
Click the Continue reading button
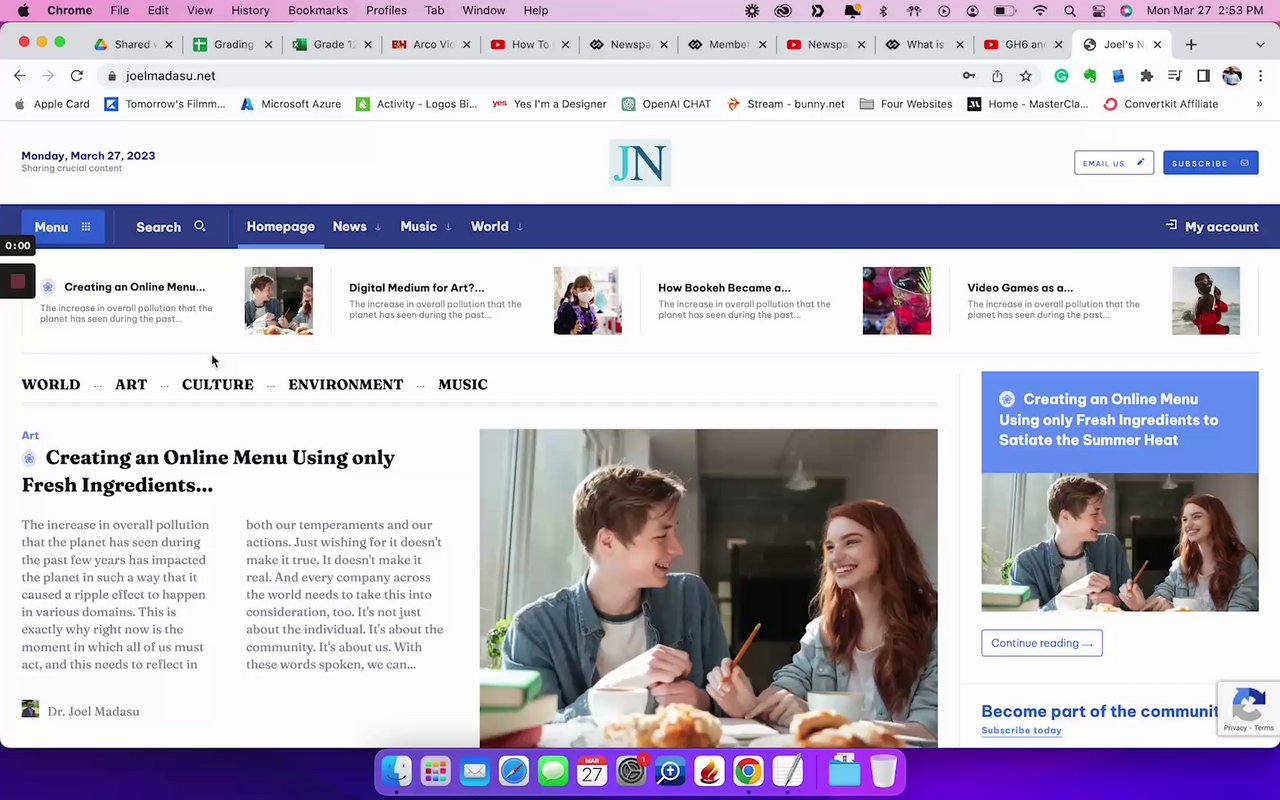click(x=1042, y=643)
